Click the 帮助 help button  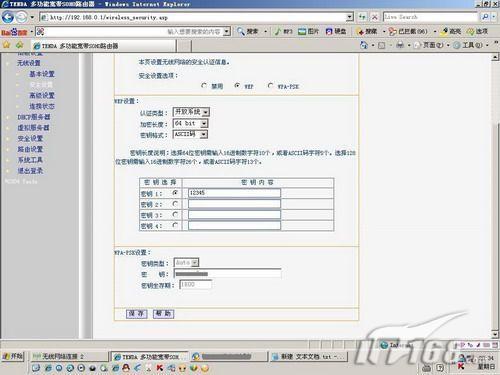(163, 314)
